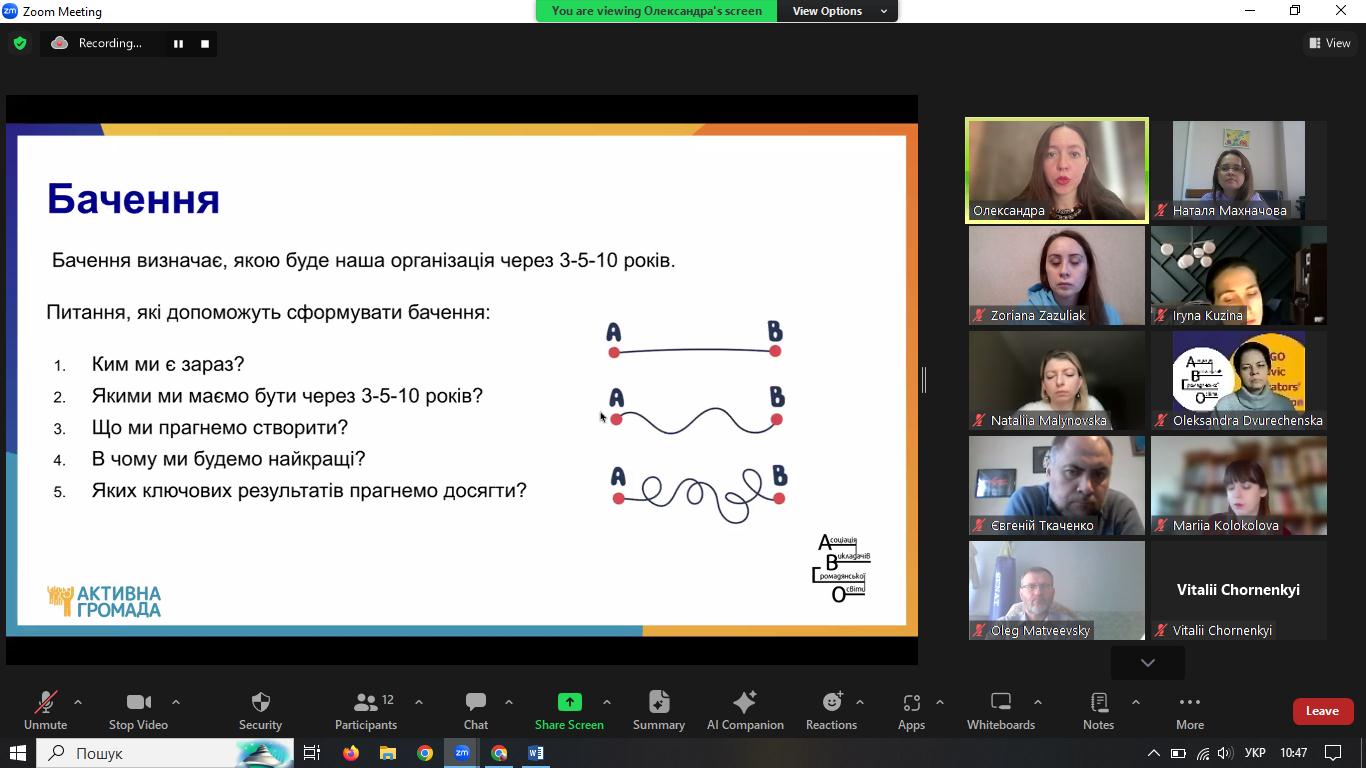Click the green Share Screen icon
This screenshot has width=1366, height=768.
point(569,702)
